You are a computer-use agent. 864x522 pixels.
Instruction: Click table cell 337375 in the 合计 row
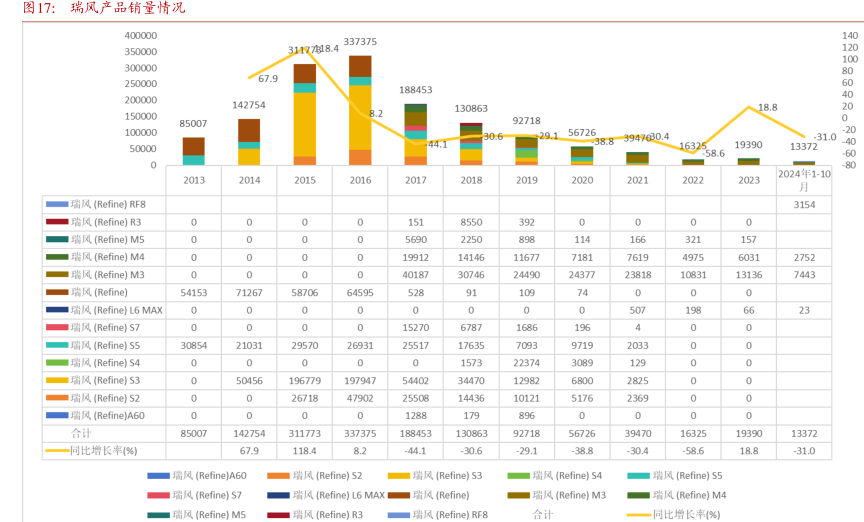360,433
